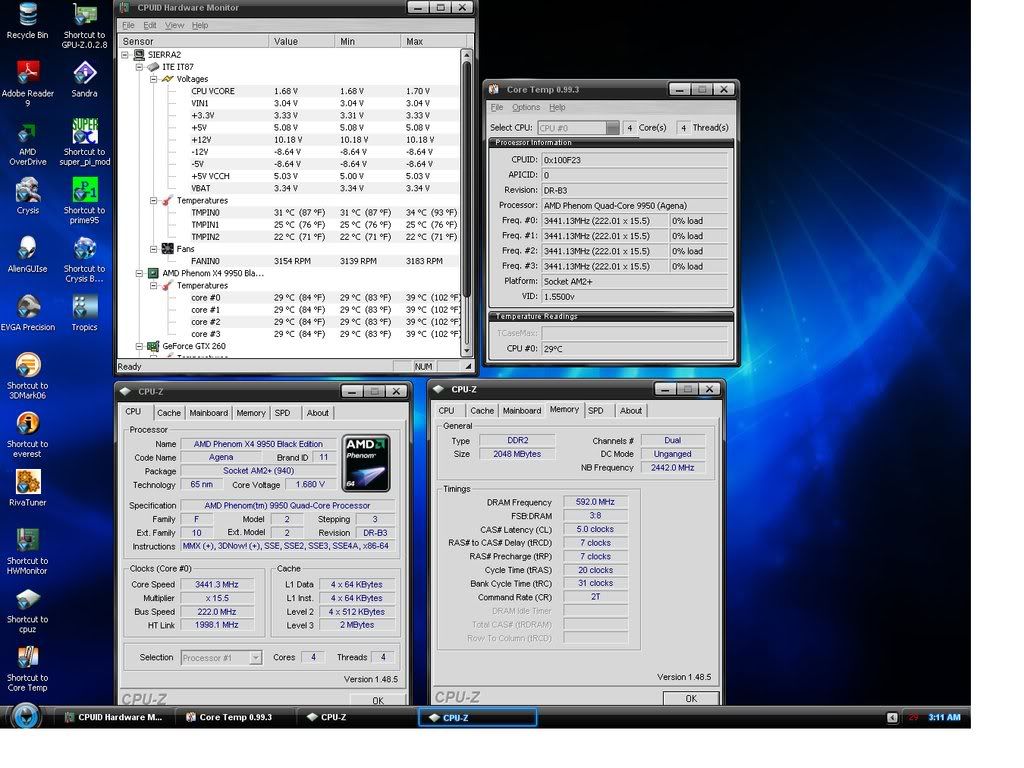Launch Adobe Reader 9 from desktop
This screenshot has width=1024, height=768.
27,82
